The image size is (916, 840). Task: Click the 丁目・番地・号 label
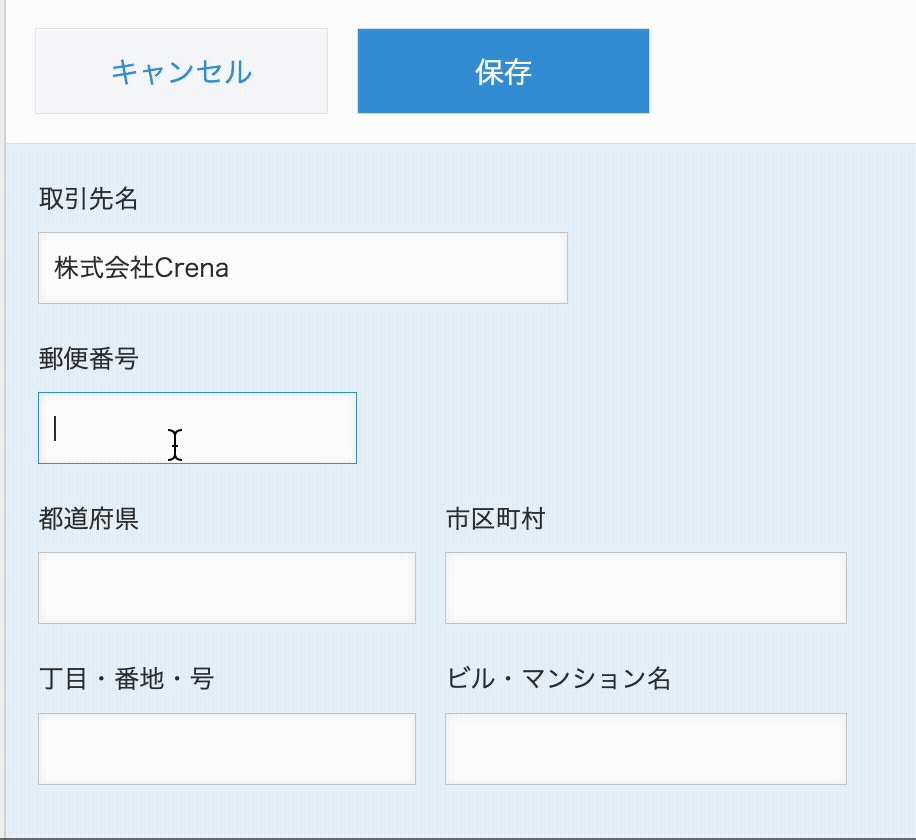click(x=126, y=680)
